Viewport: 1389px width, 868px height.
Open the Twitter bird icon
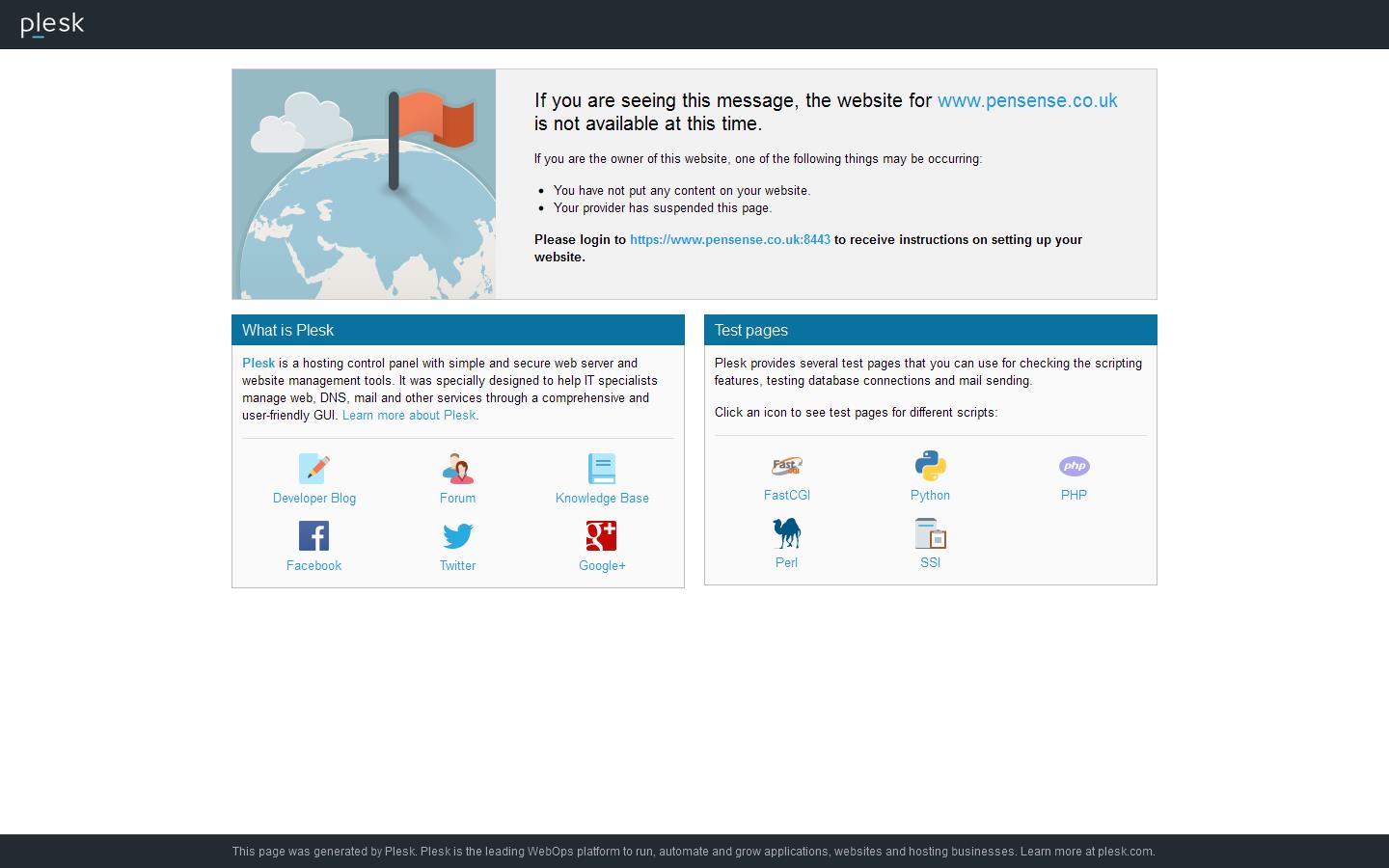pyautogui.click(x=457, y=536)
